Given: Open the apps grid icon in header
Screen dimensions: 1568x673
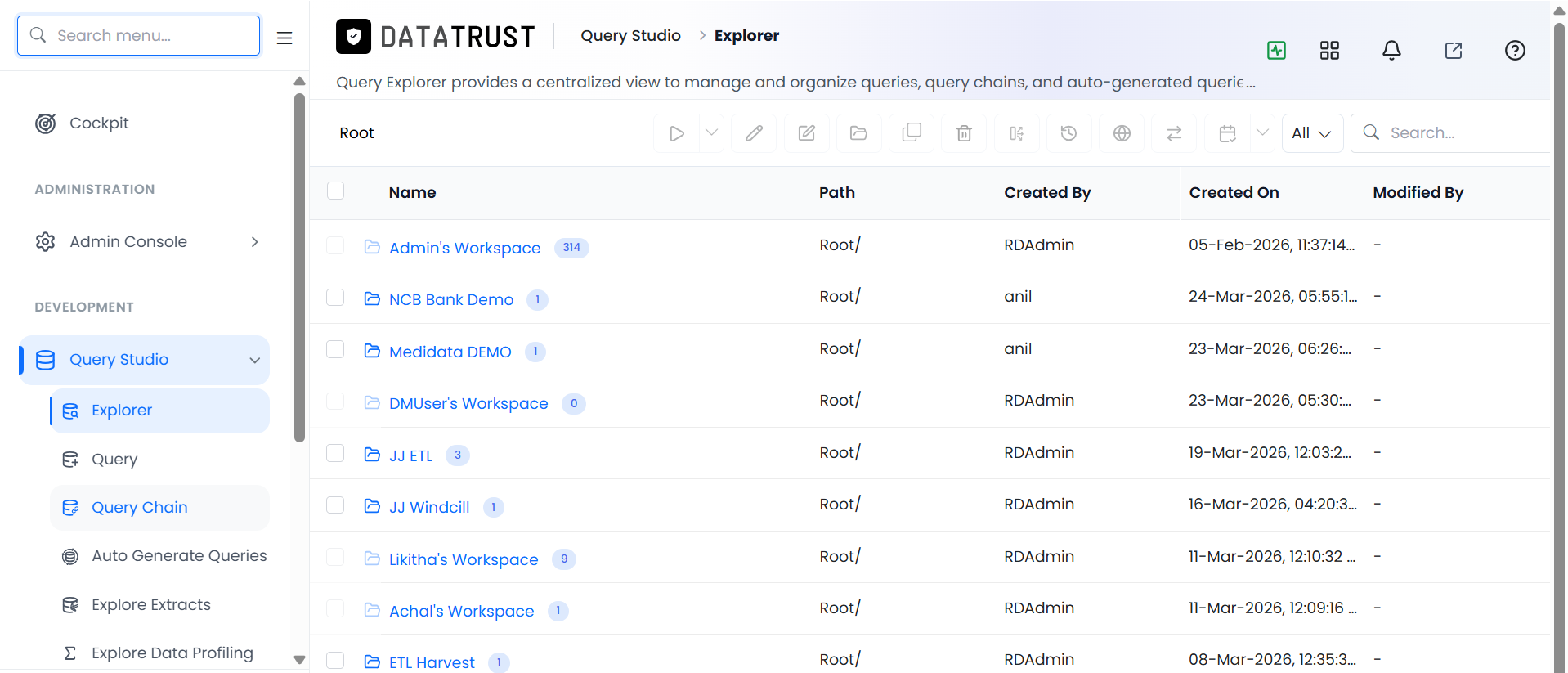Looking at the screenshot, I should pos(1329,50).
